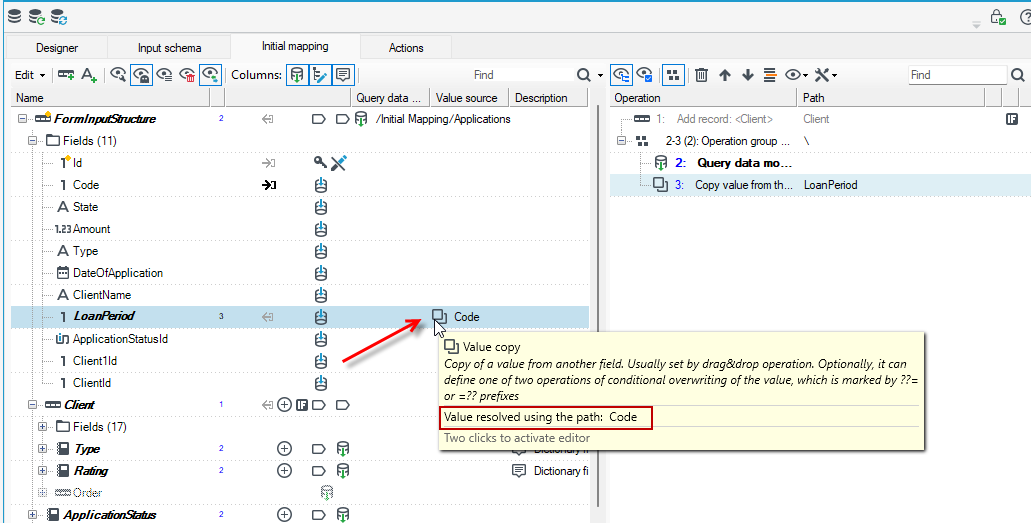Open the left search options dropdown arrow

tap(600, 76)
